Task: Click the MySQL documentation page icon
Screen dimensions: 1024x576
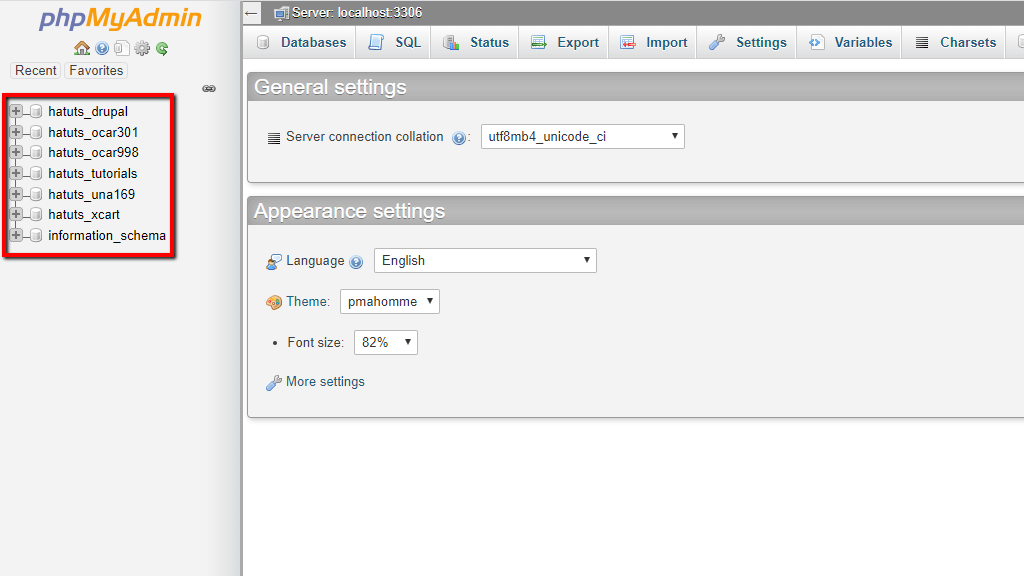Action: pos(121,48)
